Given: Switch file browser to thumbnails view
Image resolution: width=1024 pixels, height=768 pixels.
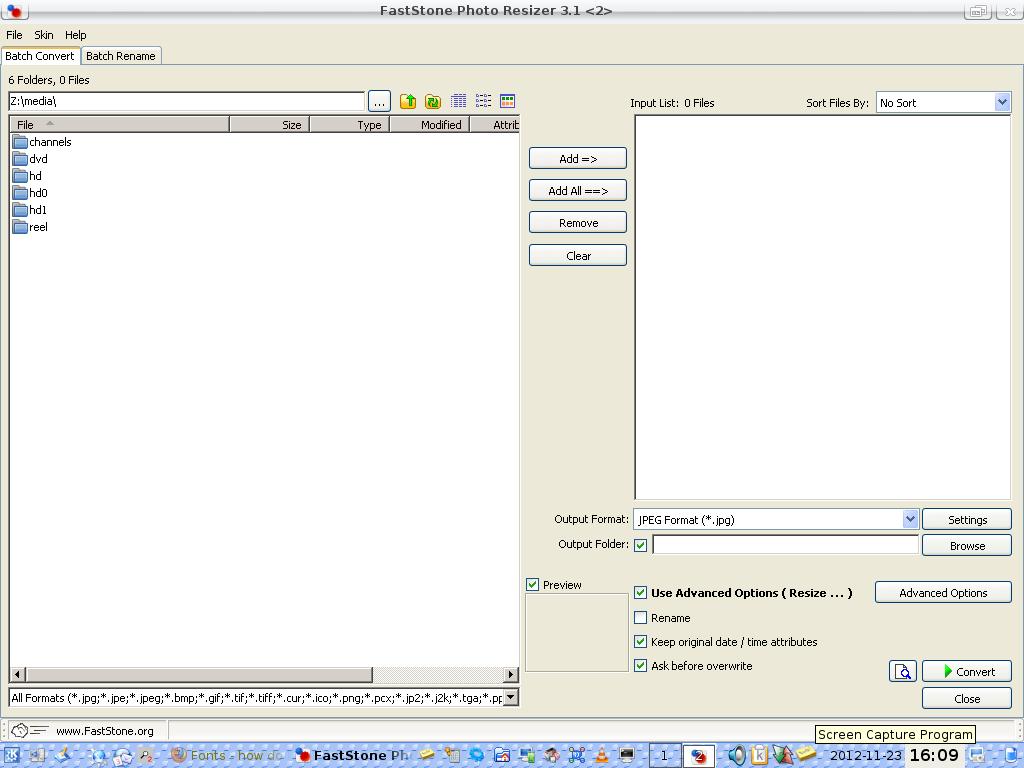Looking at the screenshot, I should [x=507, y=101].
